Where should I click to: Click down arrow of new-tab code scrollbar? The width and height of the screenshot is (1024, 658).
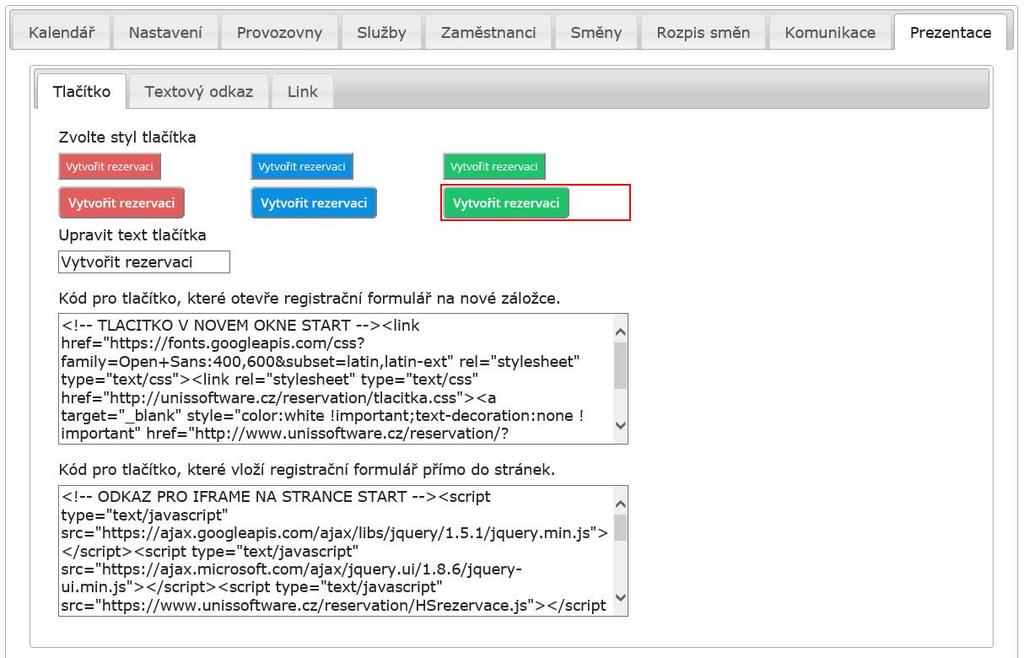[621, 425]
